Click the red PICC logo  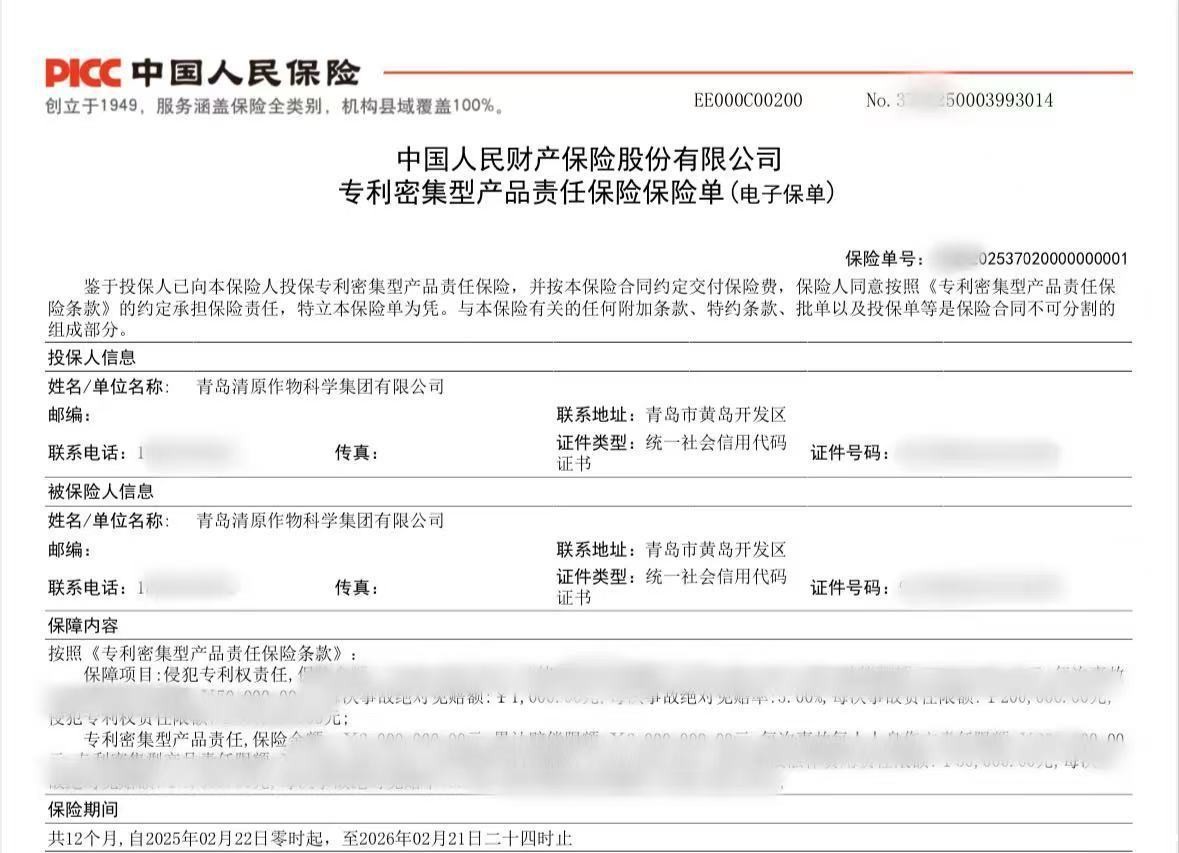tap(83, 73)
